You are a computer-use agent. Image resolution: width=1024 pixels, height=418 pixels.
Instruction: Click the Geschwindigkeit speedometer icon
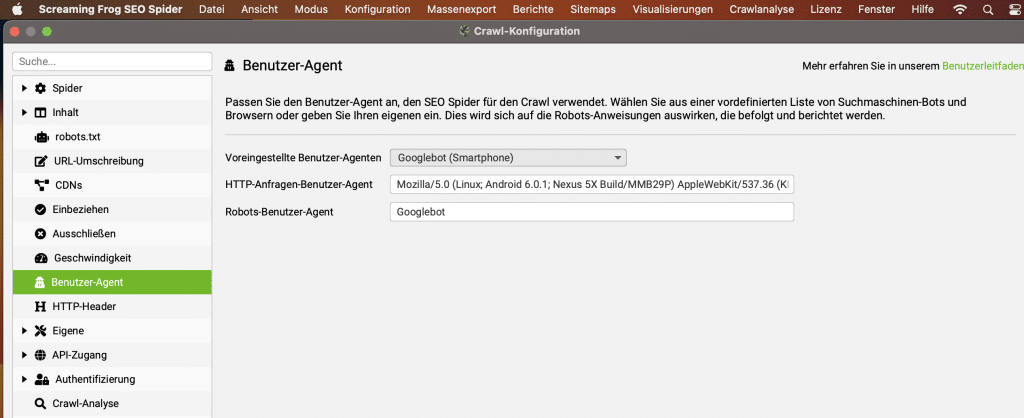tap(42, 258)
